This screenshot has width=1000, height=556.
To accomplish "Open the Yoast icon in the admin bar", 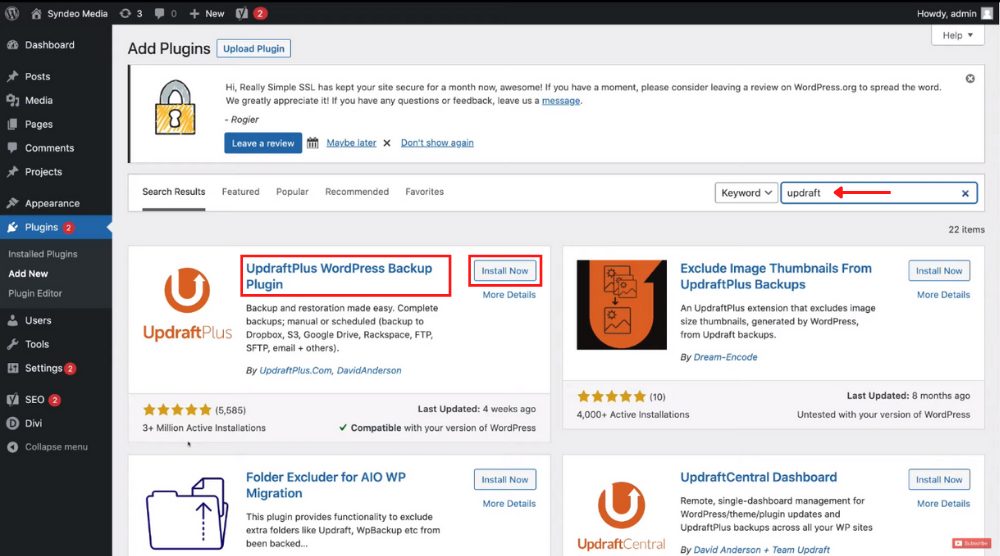I will pos(242,13).
